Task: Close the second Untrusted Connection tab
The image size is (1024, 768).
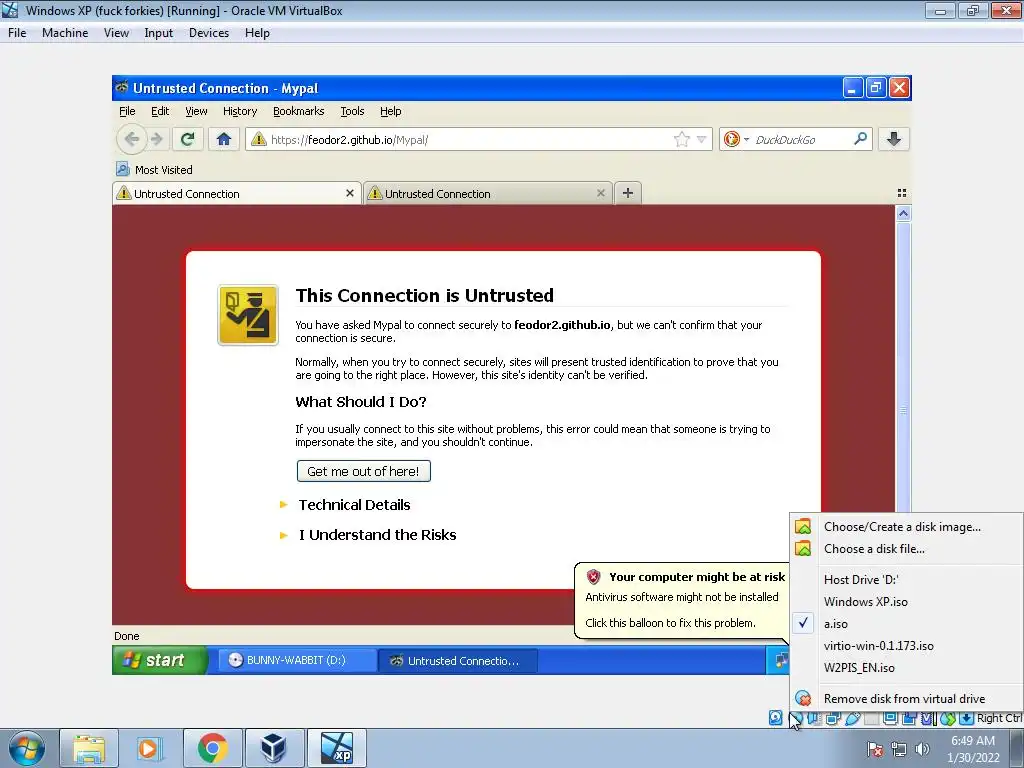Action: pyautogui.click(x=601, y=193)
